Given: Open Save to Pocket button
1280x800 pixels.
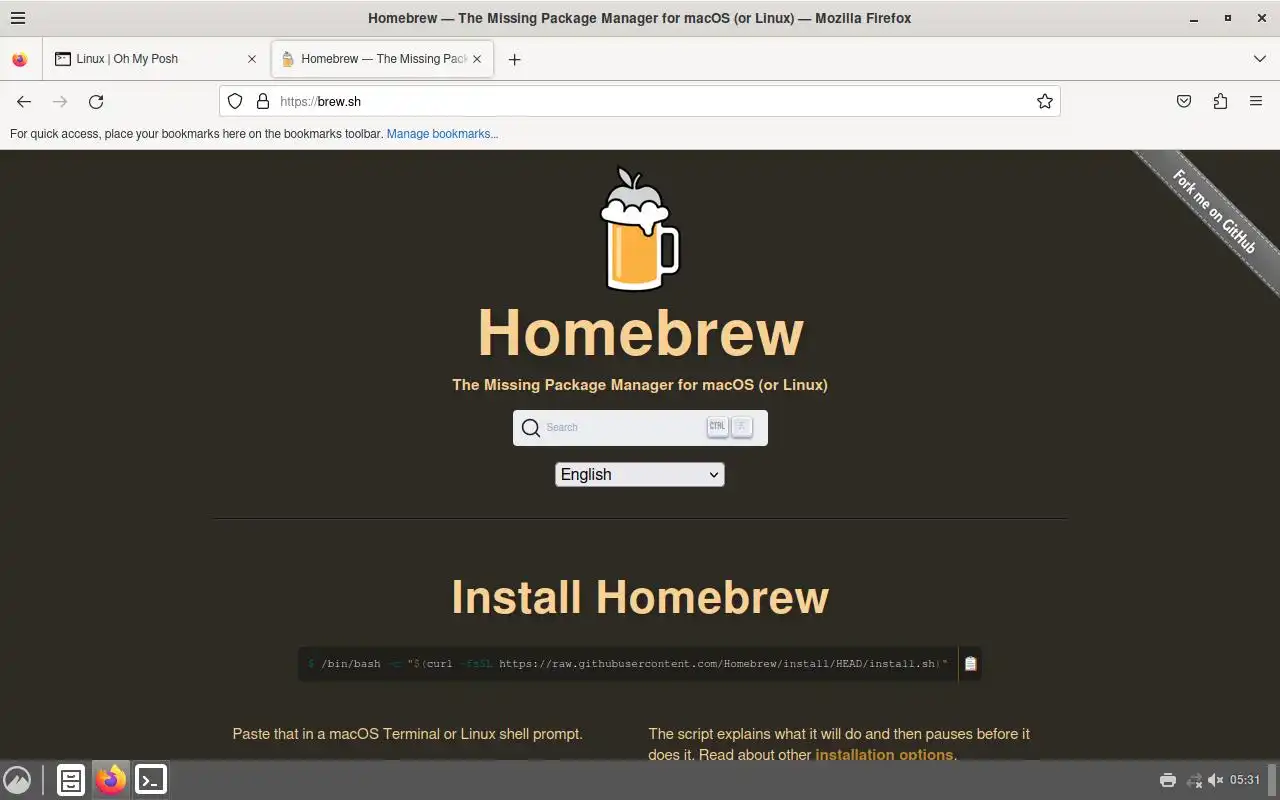Looking at the screenshot, I should click(1184, 101).
